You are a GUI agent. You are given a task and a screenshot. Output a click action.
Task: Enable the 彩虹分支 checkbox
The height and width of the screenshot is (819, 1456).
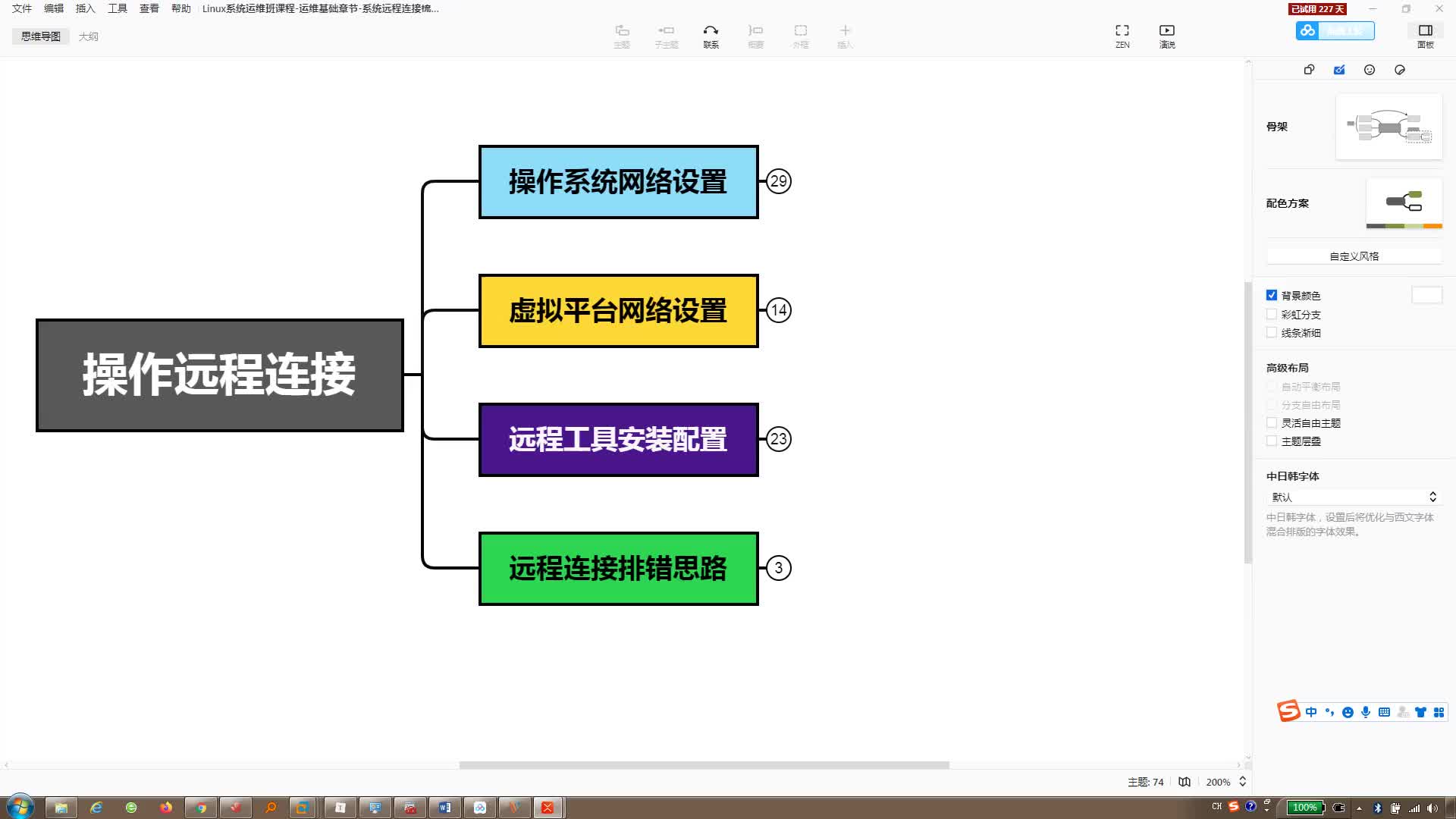click(1272, 314)
